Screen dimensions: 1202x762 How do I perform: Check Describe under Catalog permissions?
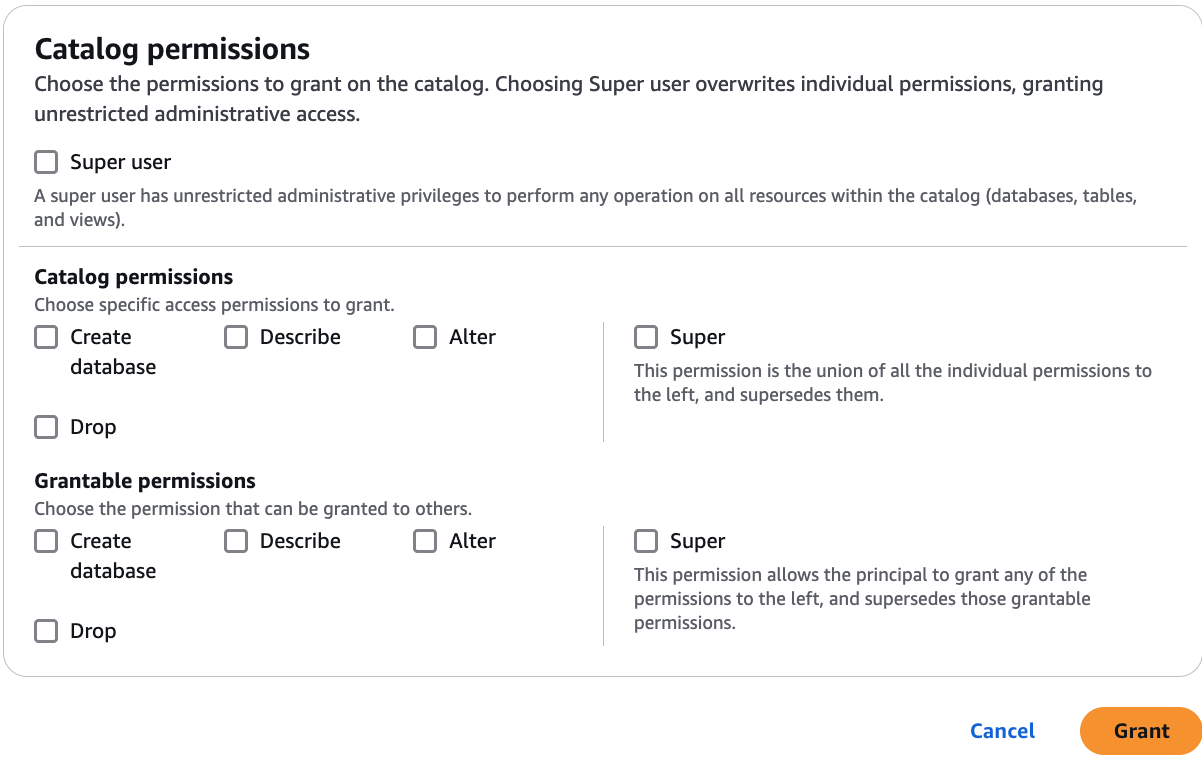[235, 337]
